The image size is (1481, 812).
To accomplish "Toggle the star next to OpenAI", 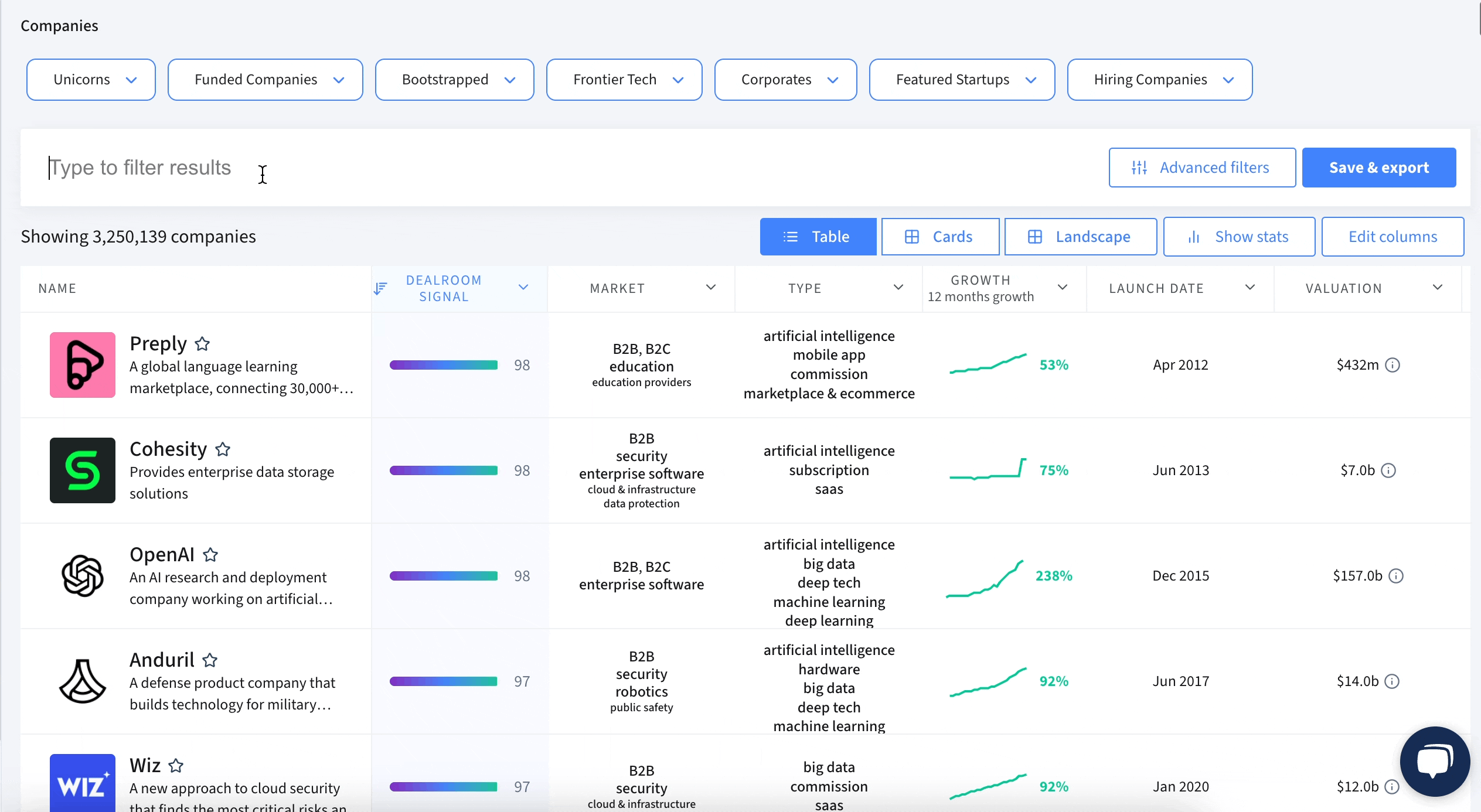I will coord(210,554).
